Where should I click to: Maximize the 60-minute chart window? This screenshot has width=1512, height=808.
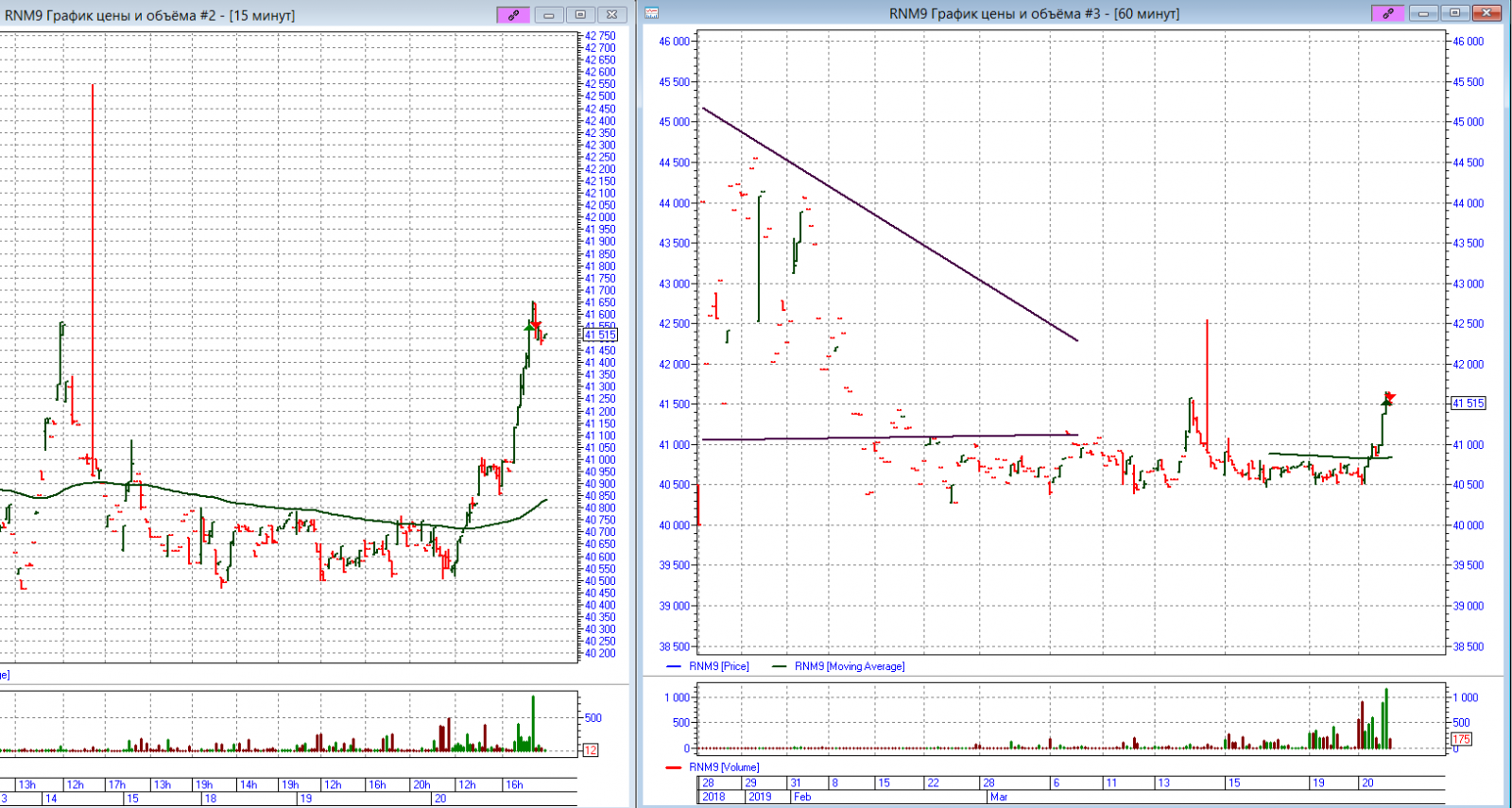(x=1455, y=13)
